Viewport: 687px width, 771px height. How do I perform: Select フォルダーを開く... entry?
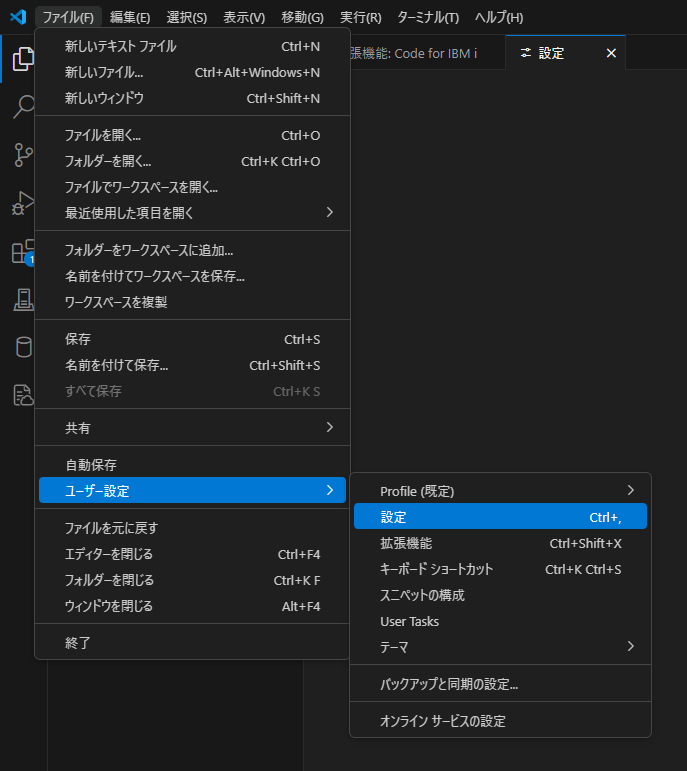(192, 161)
